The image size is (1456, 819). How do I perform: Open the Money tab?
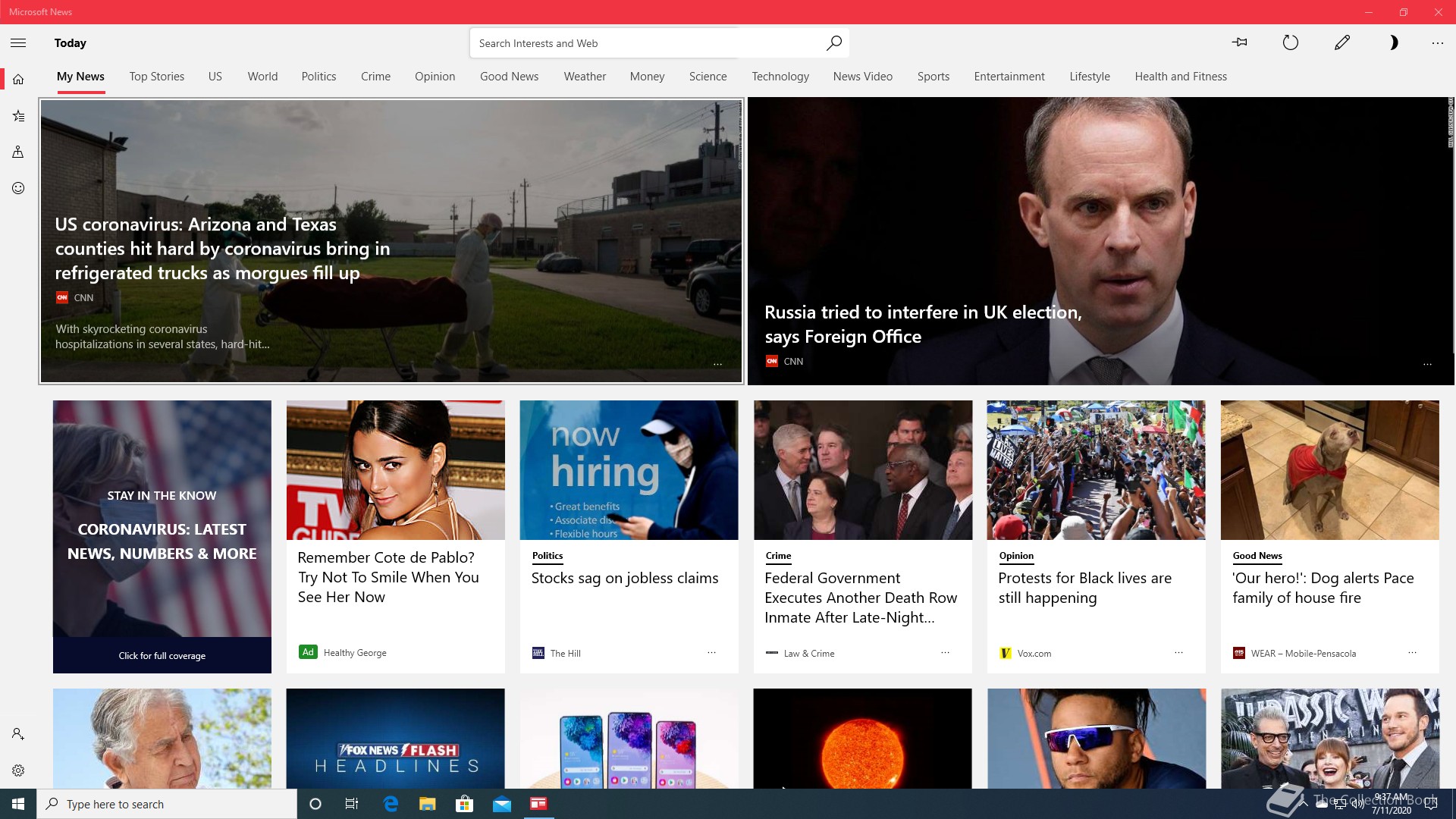pyautogui.click(x=647, y=77)
